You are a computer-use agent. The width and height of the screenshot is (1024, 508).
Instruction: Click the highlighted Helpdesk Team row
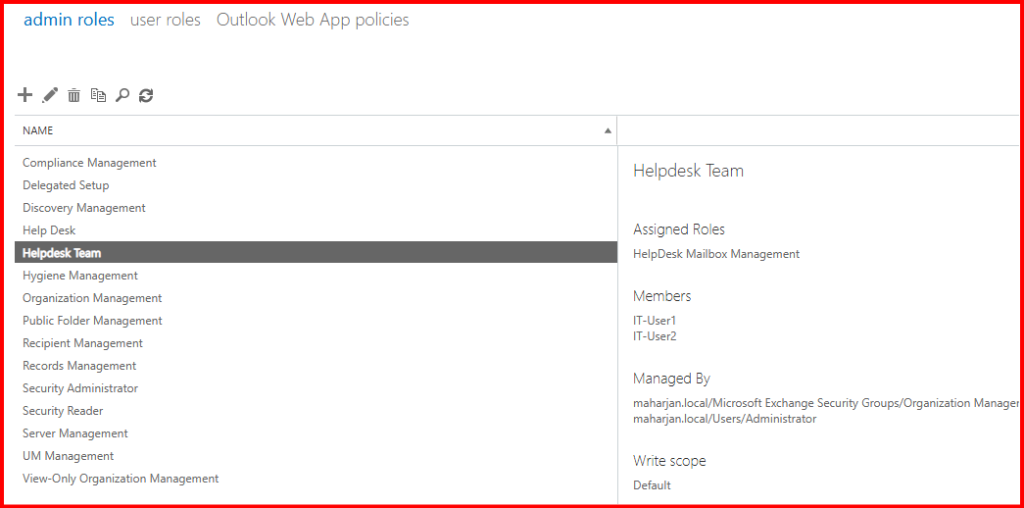[x=62, y=253]
